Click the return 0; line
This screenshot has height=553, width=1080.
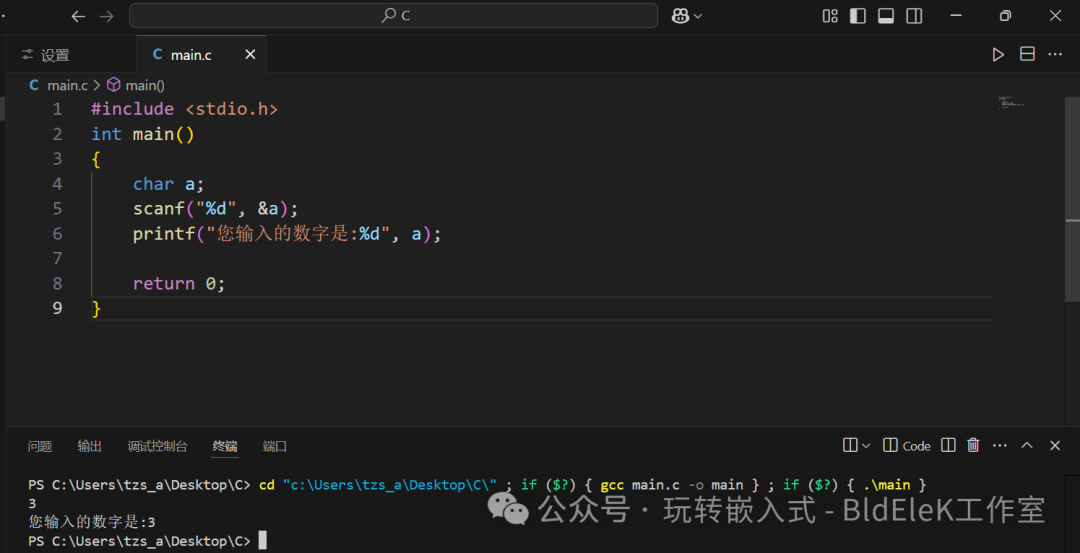179,283
